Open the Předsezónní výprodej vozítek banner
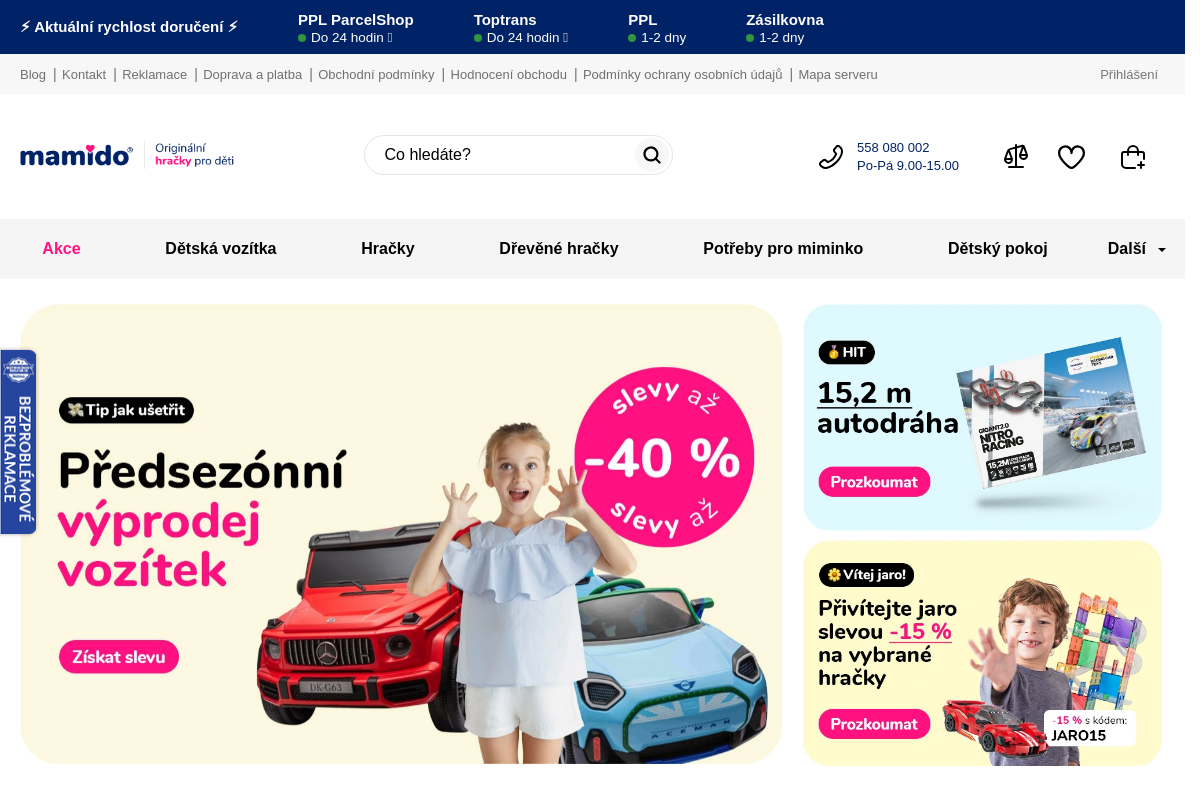Screen dimensions: 1200x800 (401, 534)
